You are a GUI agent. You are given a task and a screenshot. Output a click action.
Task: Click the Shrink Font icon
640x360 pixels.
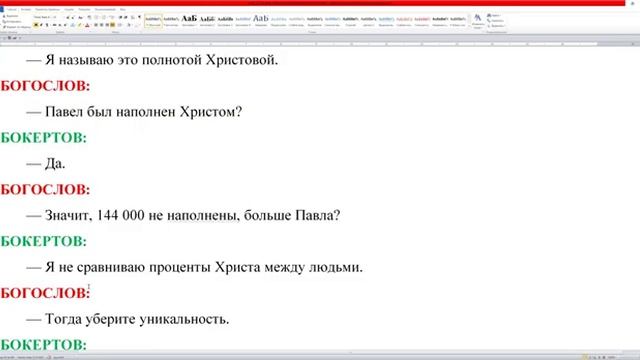pos(73,17)
